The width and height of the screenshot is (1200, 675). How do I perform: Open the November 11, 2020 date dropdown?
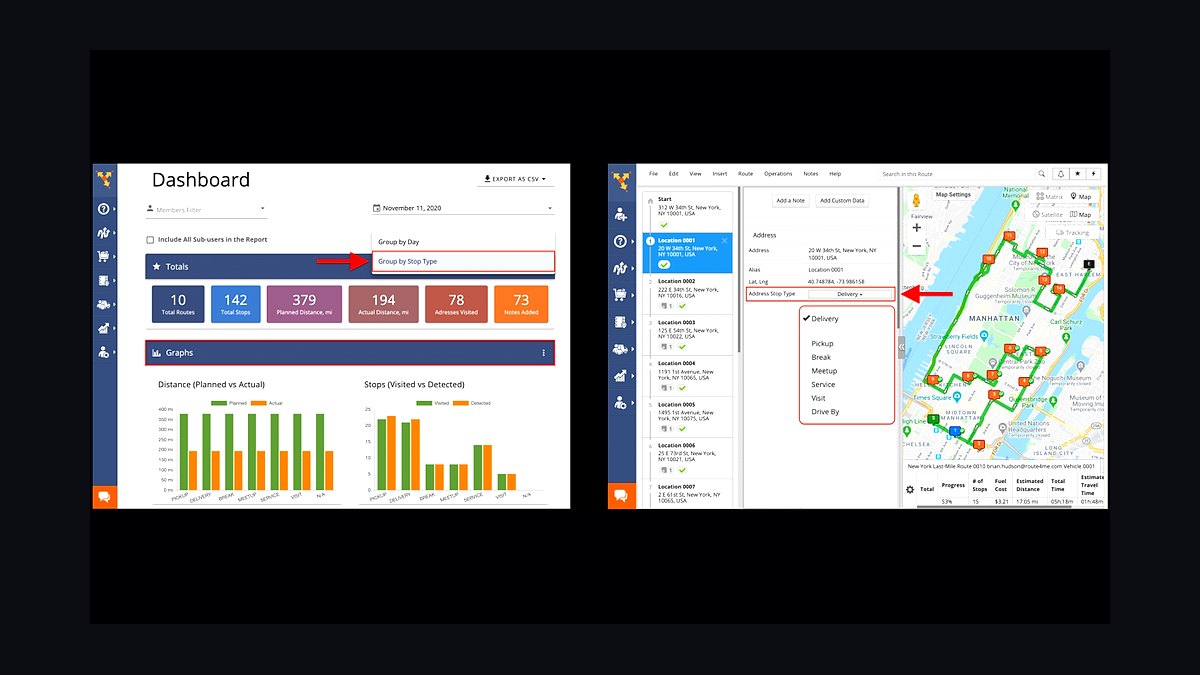click(462, 208)
